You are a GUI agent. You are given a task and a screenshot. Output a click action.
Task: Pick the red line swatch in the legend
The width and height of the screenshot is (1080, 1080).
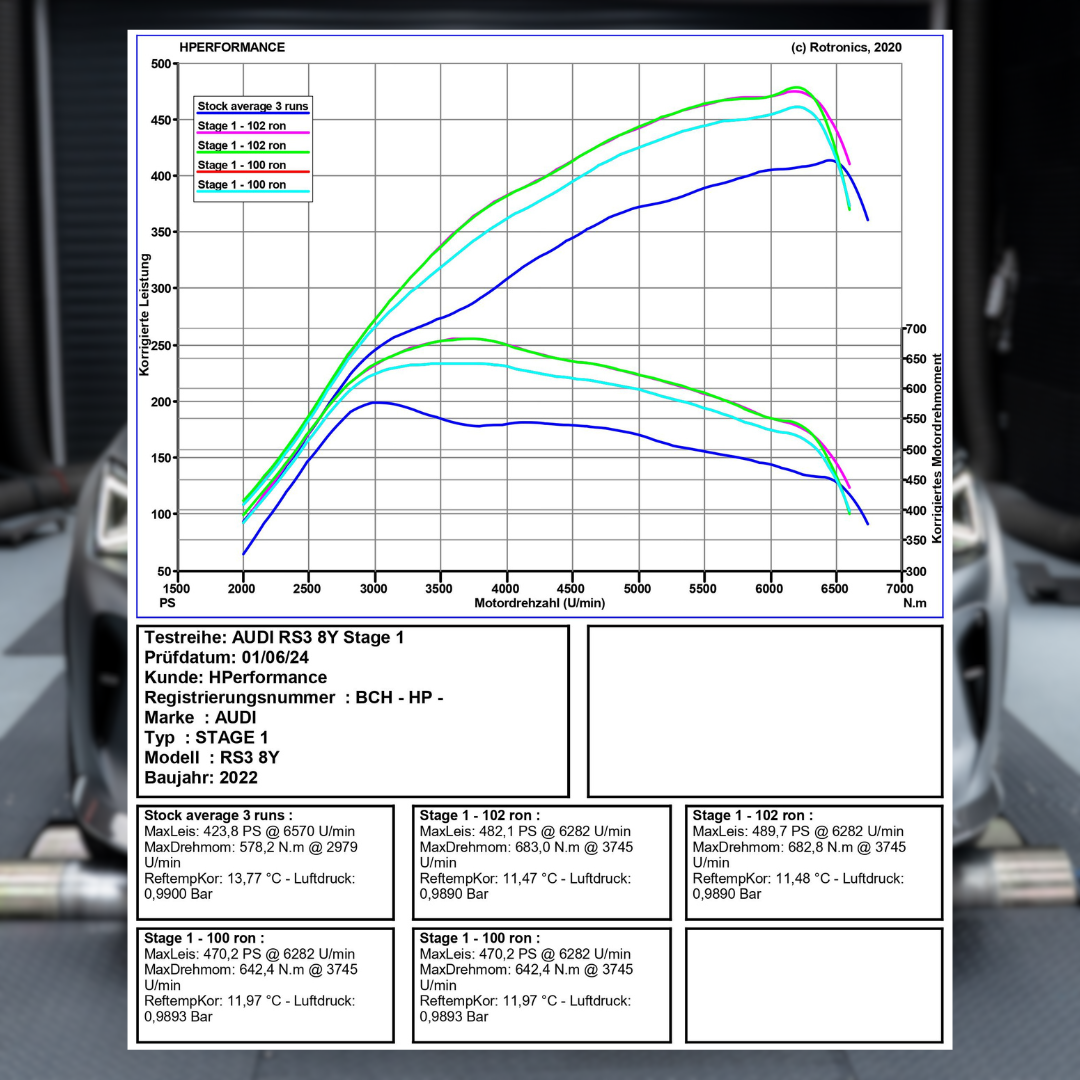coord(253,172)
